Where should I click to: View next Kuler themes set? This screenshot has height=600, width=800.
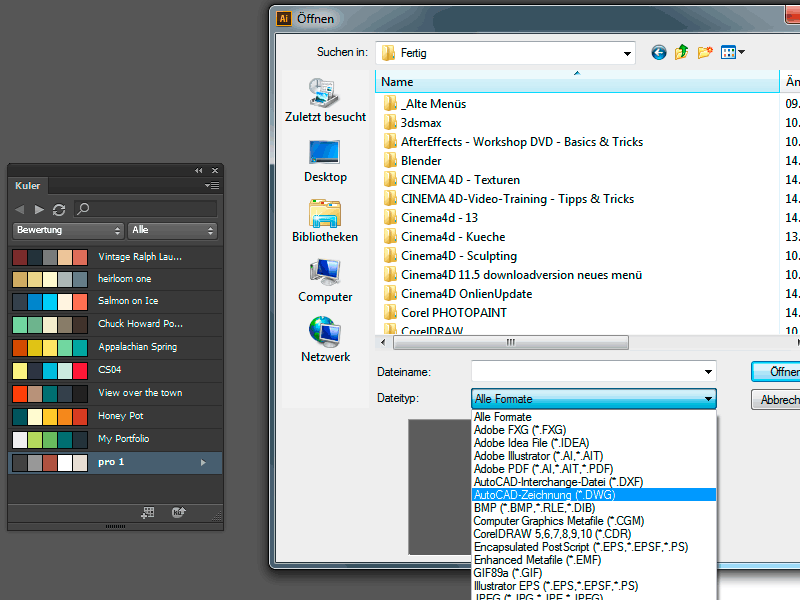coord(39,209)
